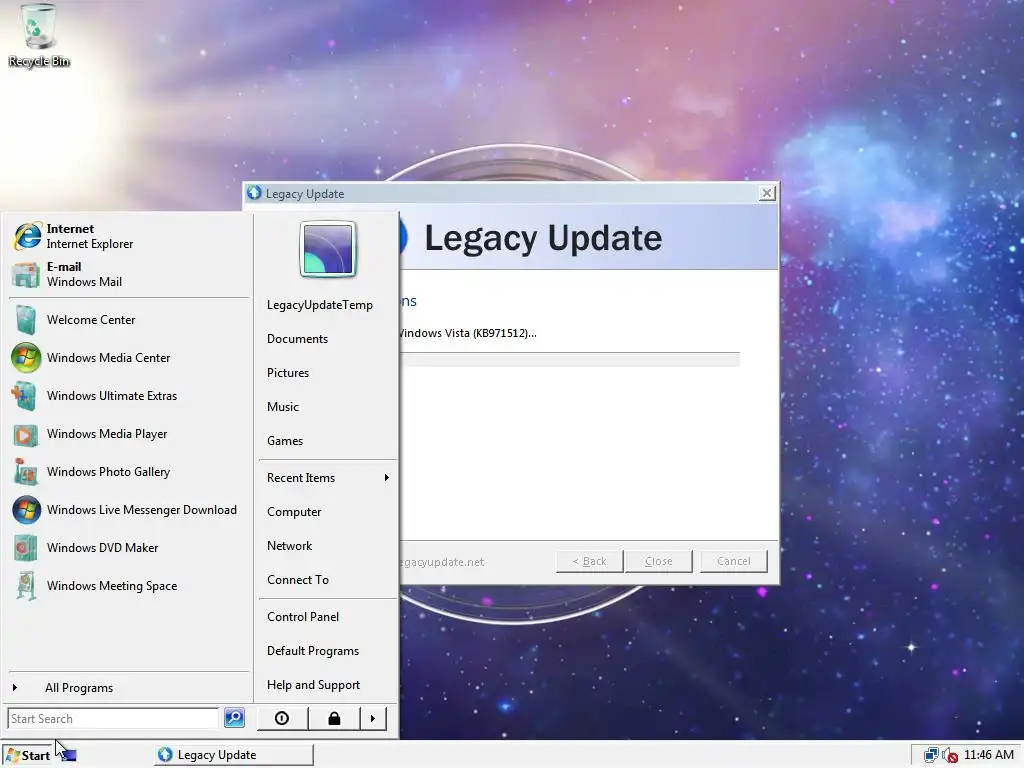Click Close button in Legacy Update
1024x768 pixels.
[658, 561]
